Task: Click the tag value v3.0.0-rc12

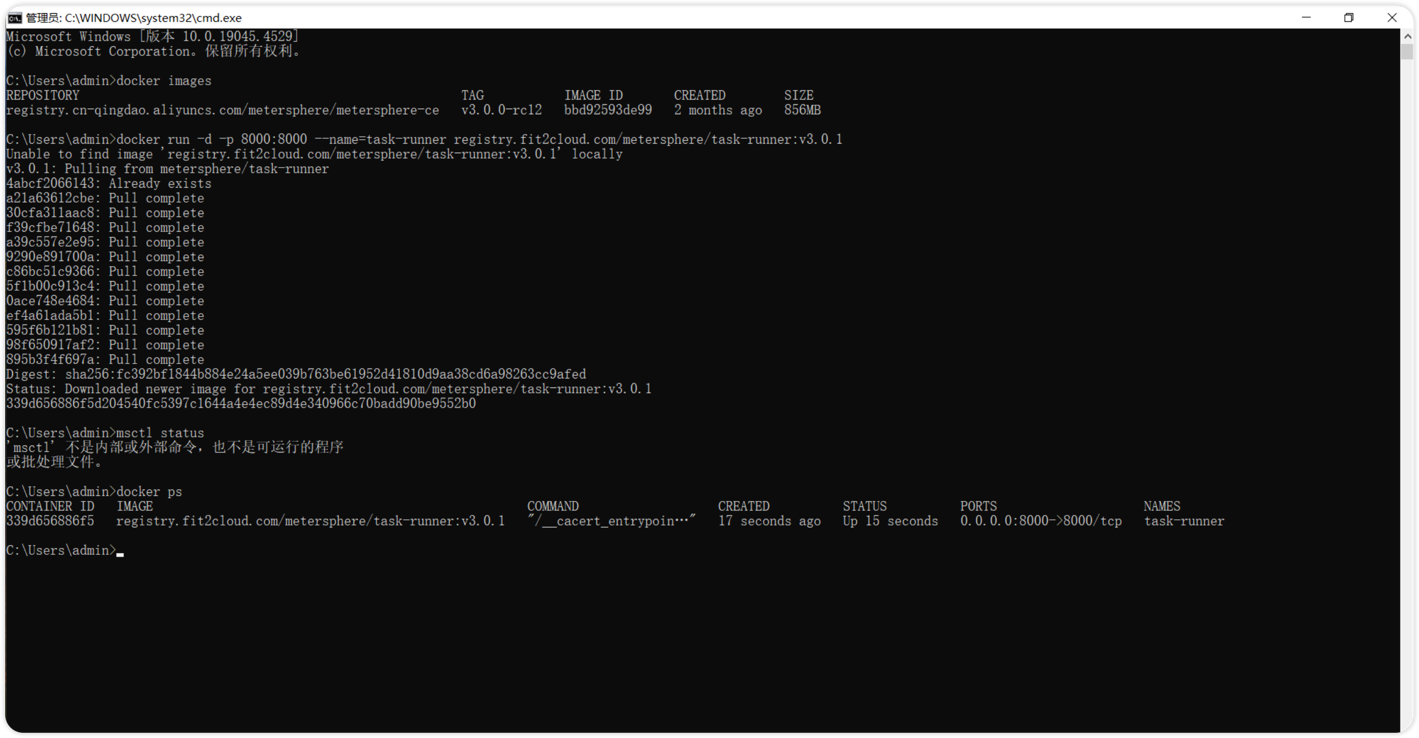Action: (x=502, y=110)
